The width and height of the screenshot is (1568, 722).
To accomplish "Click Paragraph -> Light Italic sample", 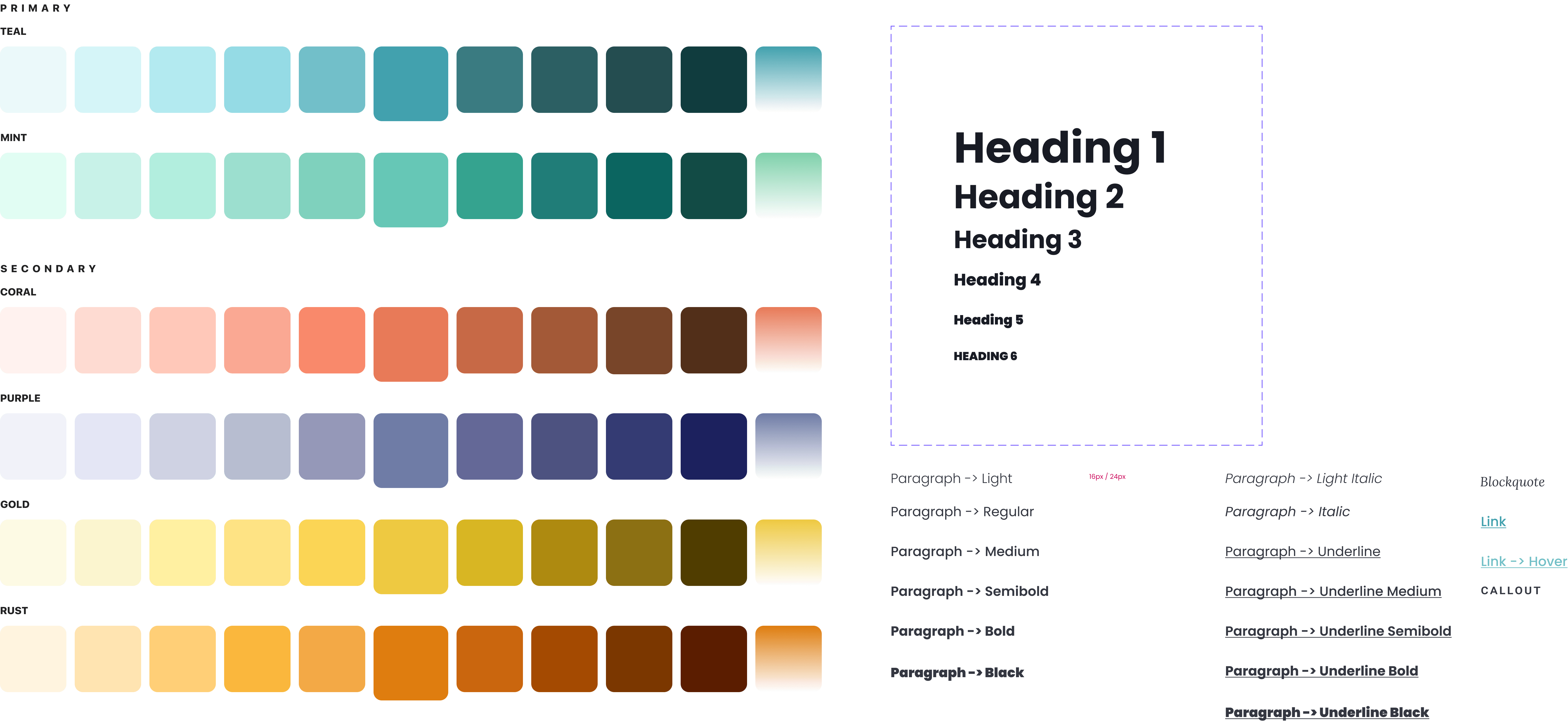I will [1303, 479].
